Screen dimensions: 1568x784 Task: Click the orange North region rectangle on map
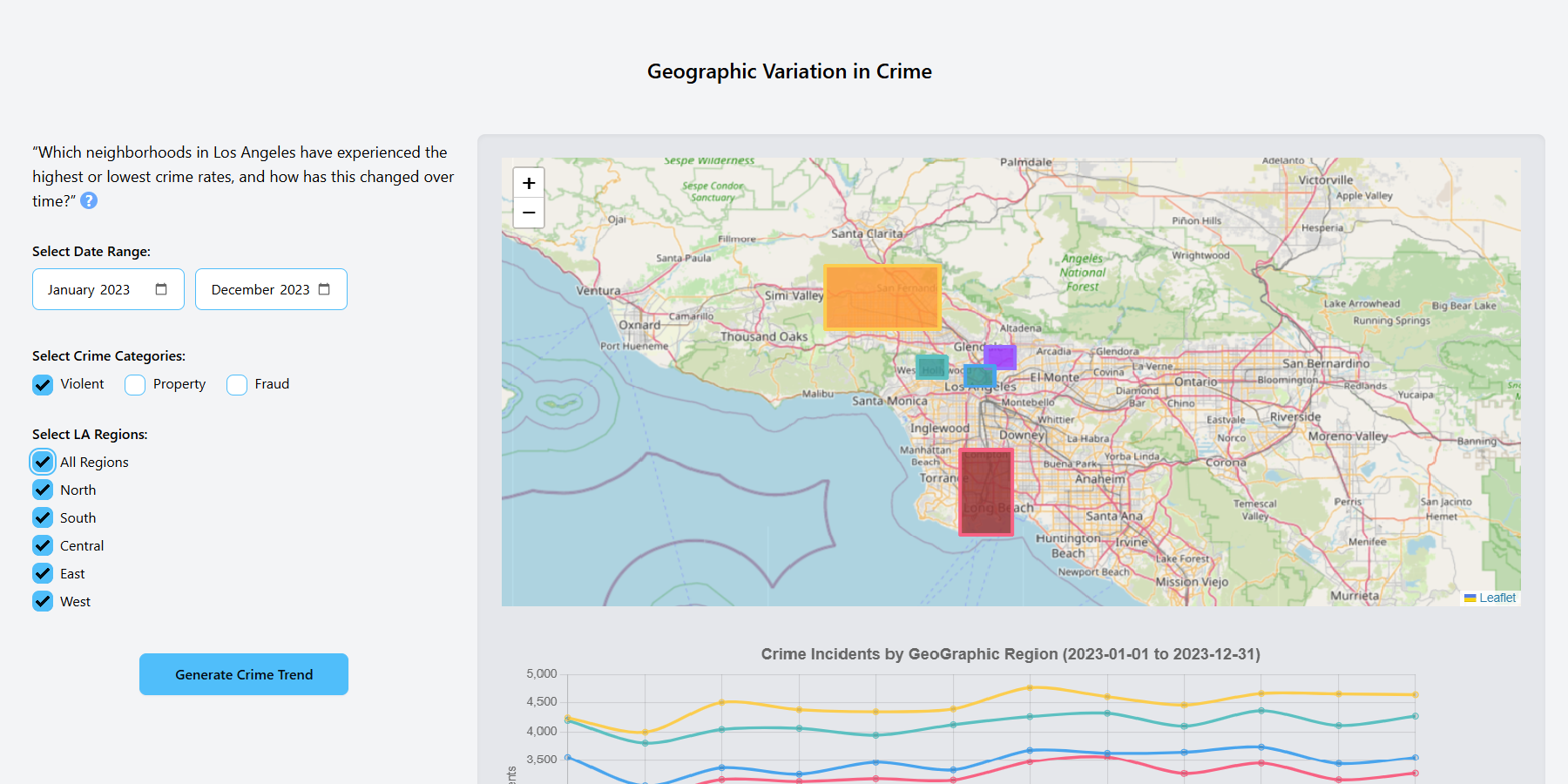tap(882, 297)
